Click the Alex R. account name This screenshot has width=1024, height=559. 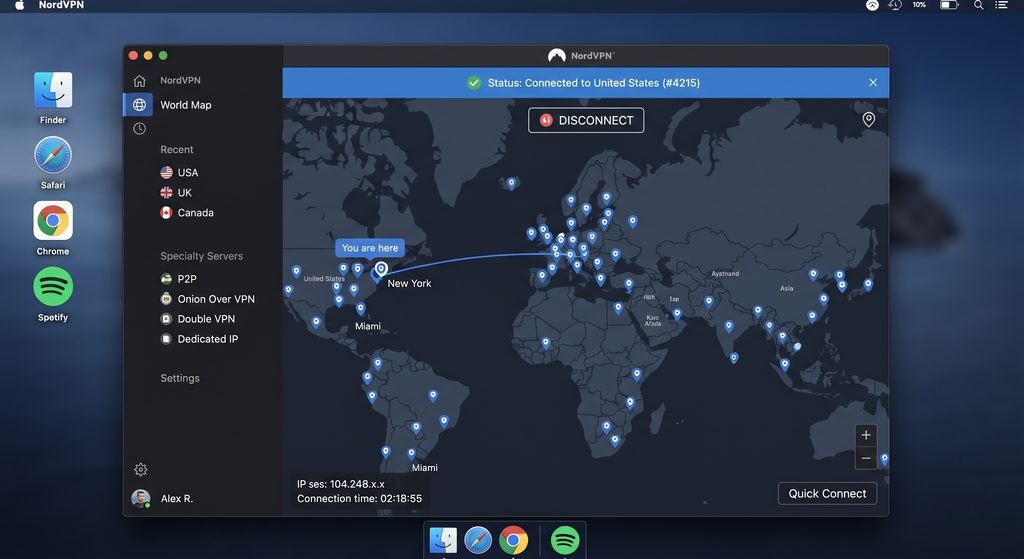tap(177, 498)
